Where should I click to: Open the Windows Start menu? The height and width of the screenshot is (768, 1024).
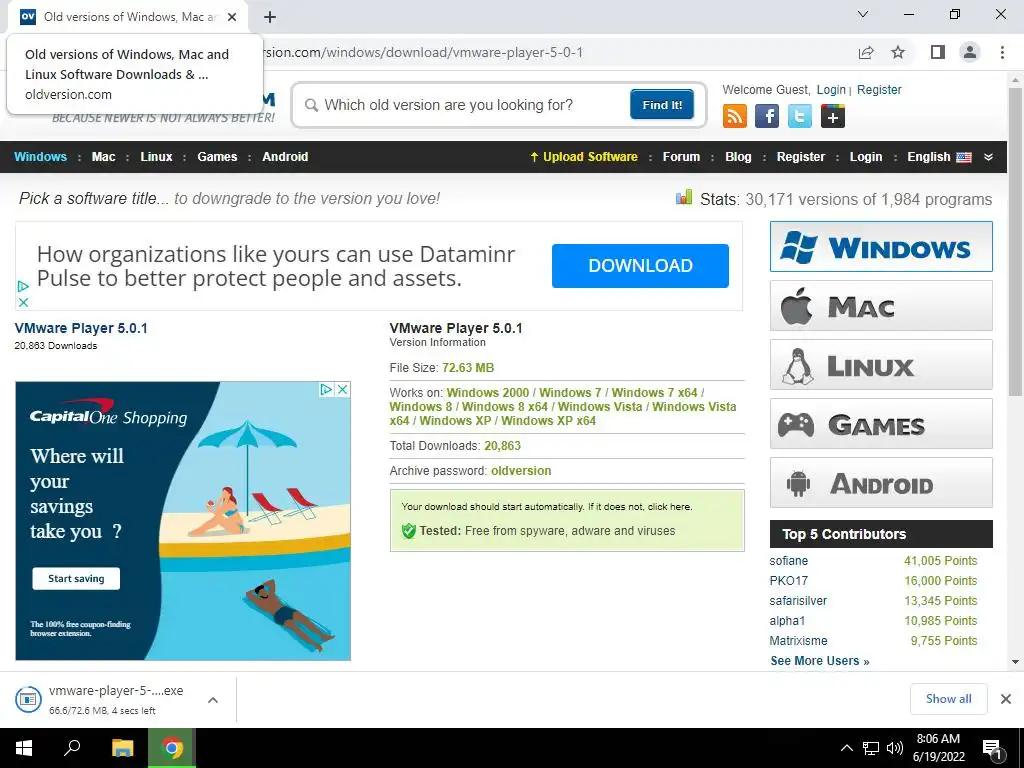click(x=24, y=748)
